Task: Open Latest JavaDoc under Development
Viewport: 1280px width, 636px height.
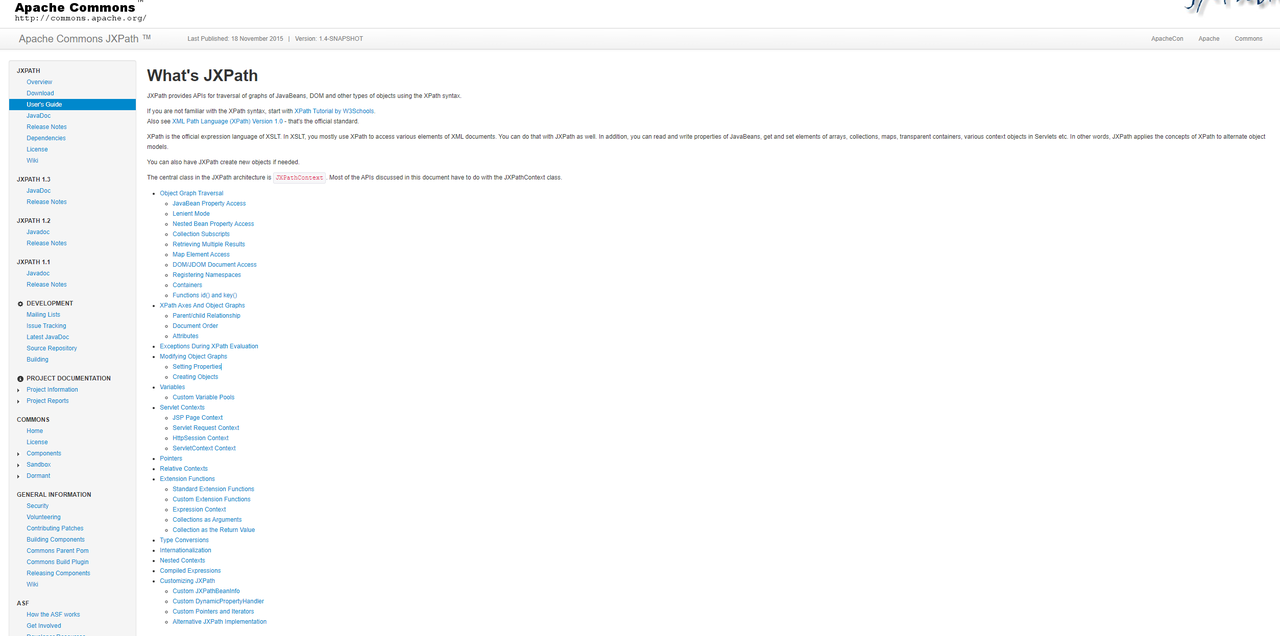Action: pyautogui.click(x=48, y=337)
